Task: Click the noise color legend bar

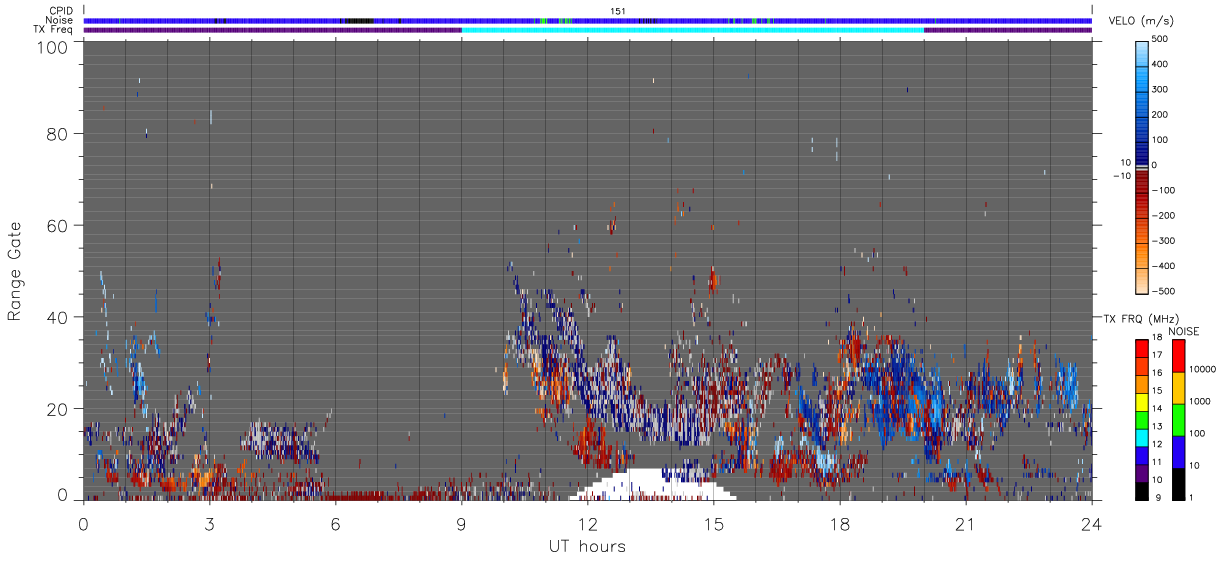Action: click(x=1178, y=419)
